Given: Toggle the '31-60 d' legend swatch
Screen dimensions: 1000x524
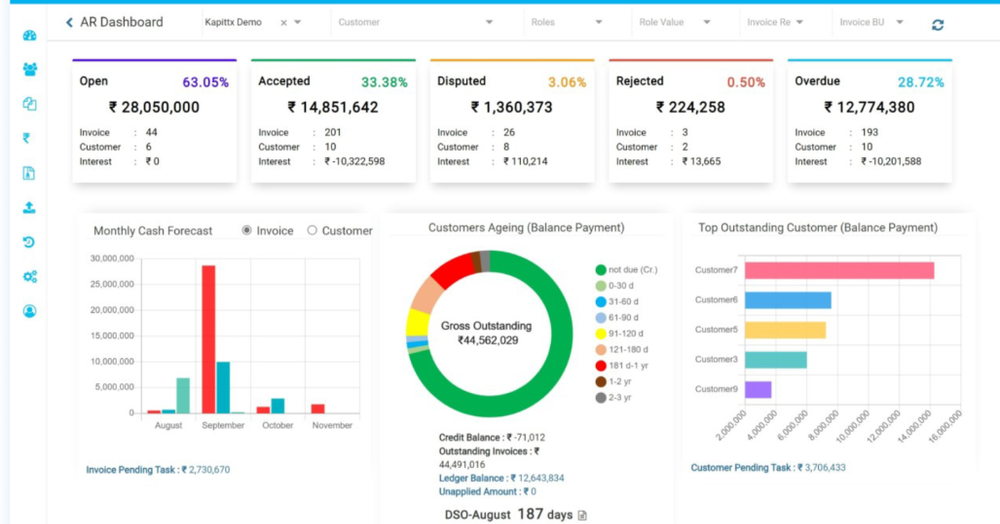Looking at the screenshot, I should click(x=600, y=302).
